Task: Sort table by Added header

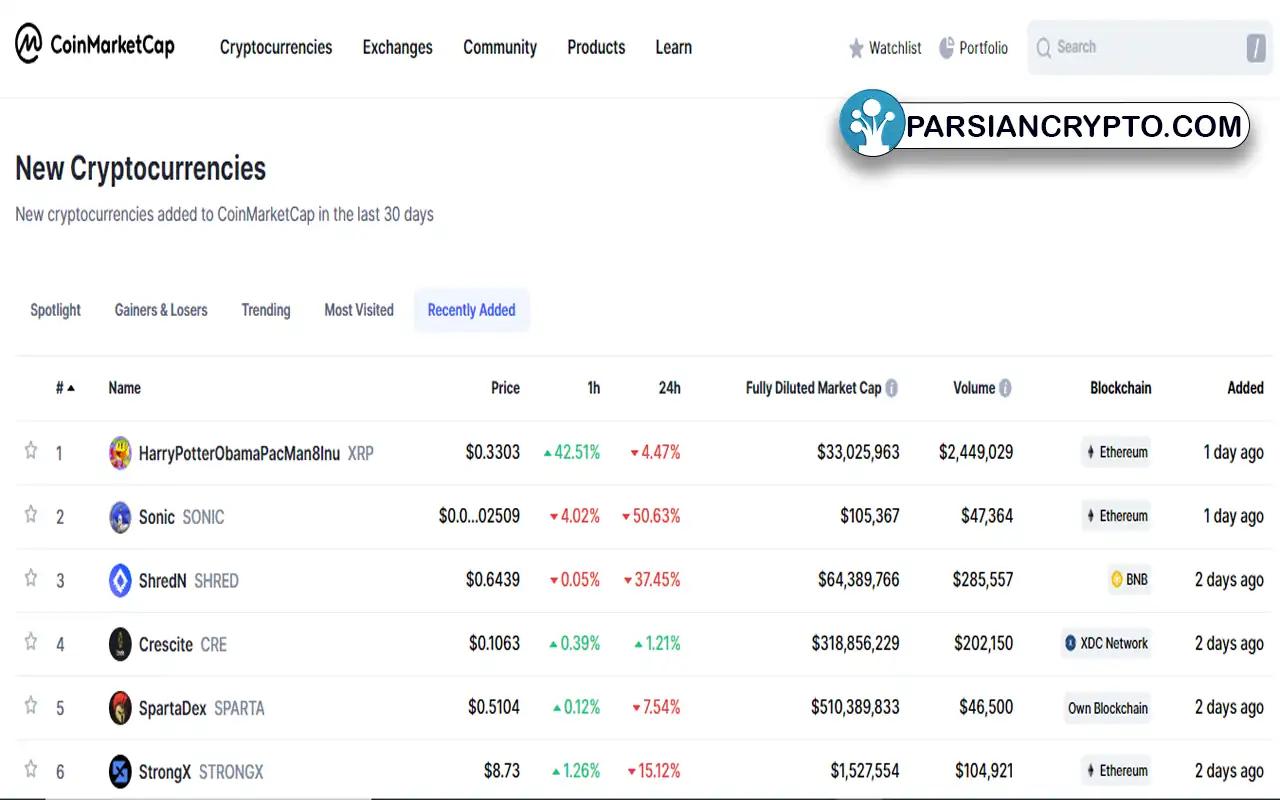Action: pyautogui.click(x=1245, y=388)
